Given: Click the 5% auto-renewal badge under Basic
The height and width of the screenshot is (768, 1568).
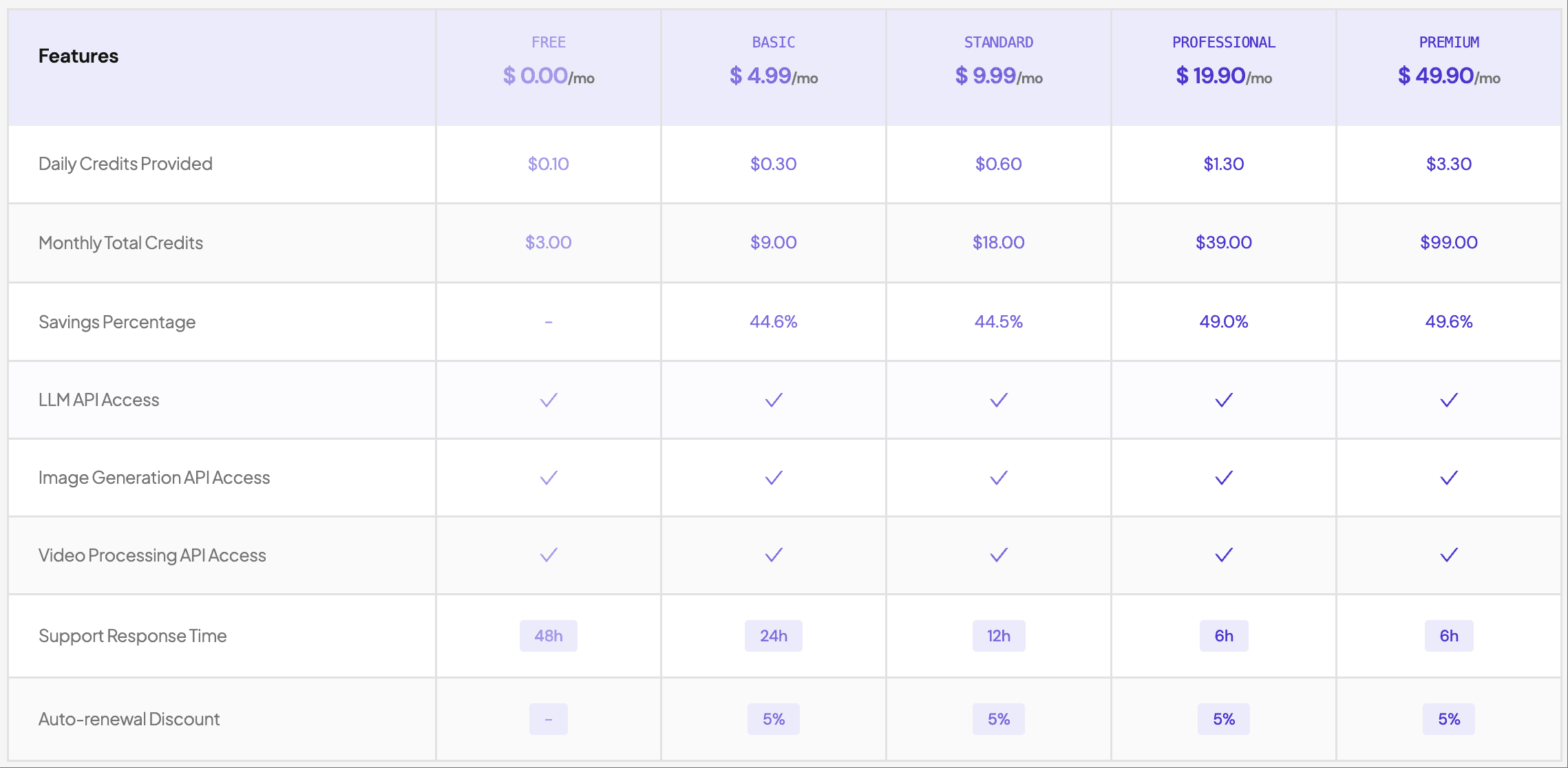Looking at the screenshot, I should [x=774, y=719].
